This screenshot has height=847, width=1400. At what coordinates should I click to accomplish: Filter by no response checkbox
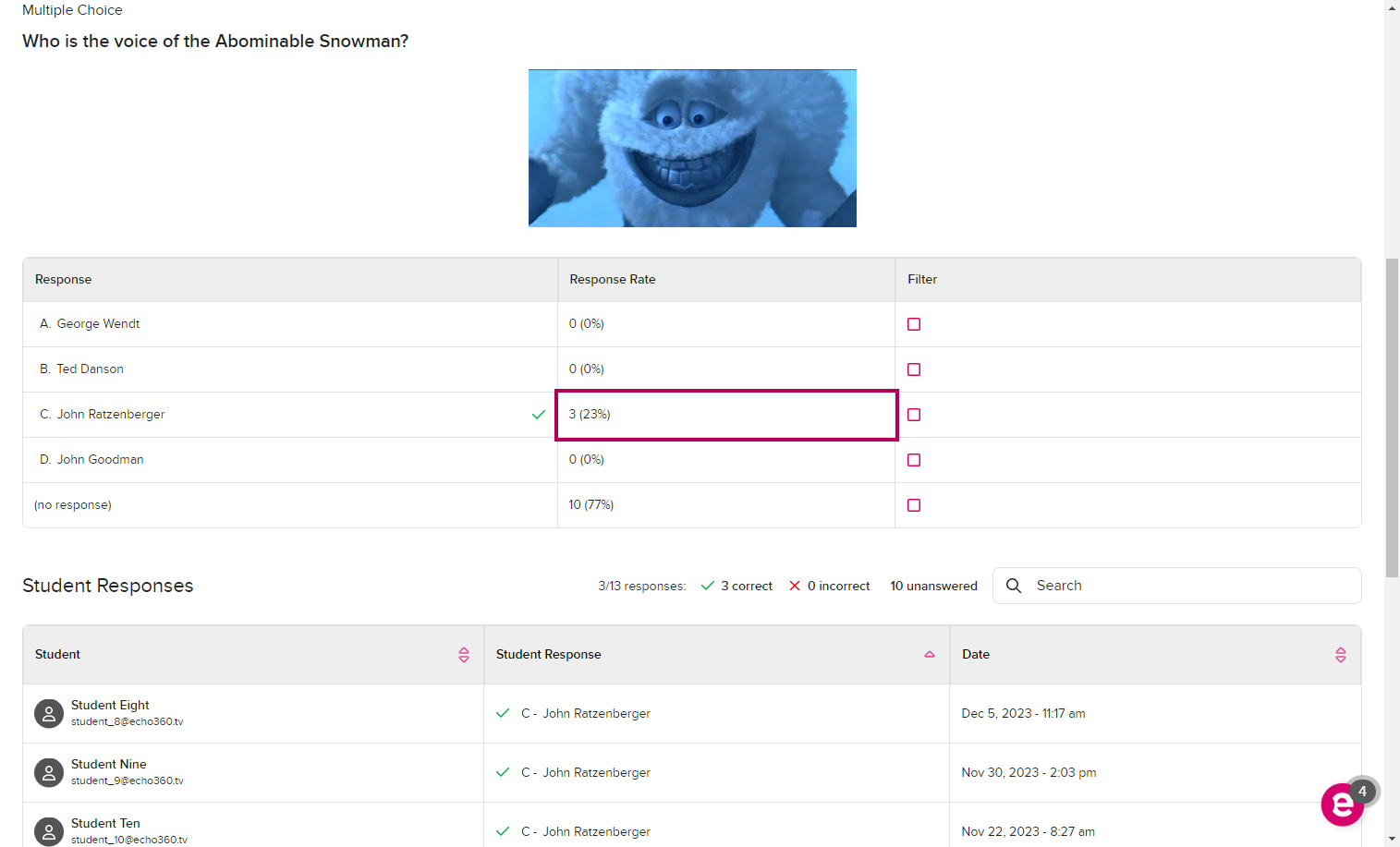(914, 505)
